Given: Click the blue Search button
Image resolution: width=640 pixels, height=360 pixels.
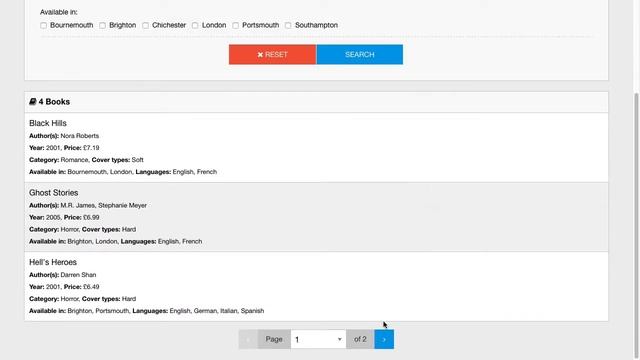Looking at the screenshot, I should (x=360, y=54).
